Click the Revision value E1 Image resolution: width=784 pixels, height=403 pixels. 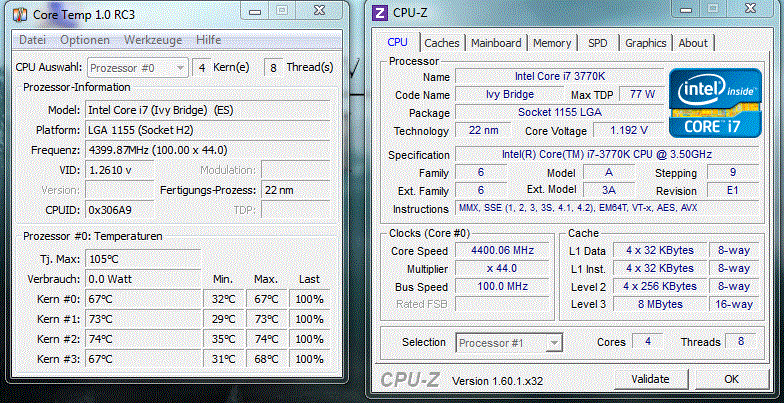tap(732, 190)
